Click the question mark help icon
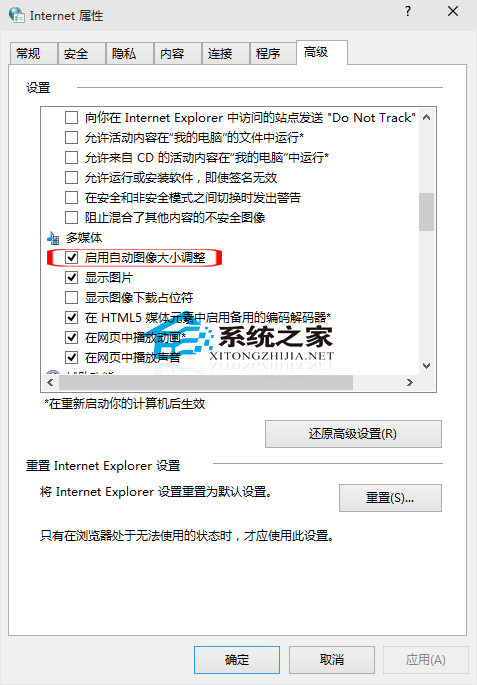 tap(408, 12)
